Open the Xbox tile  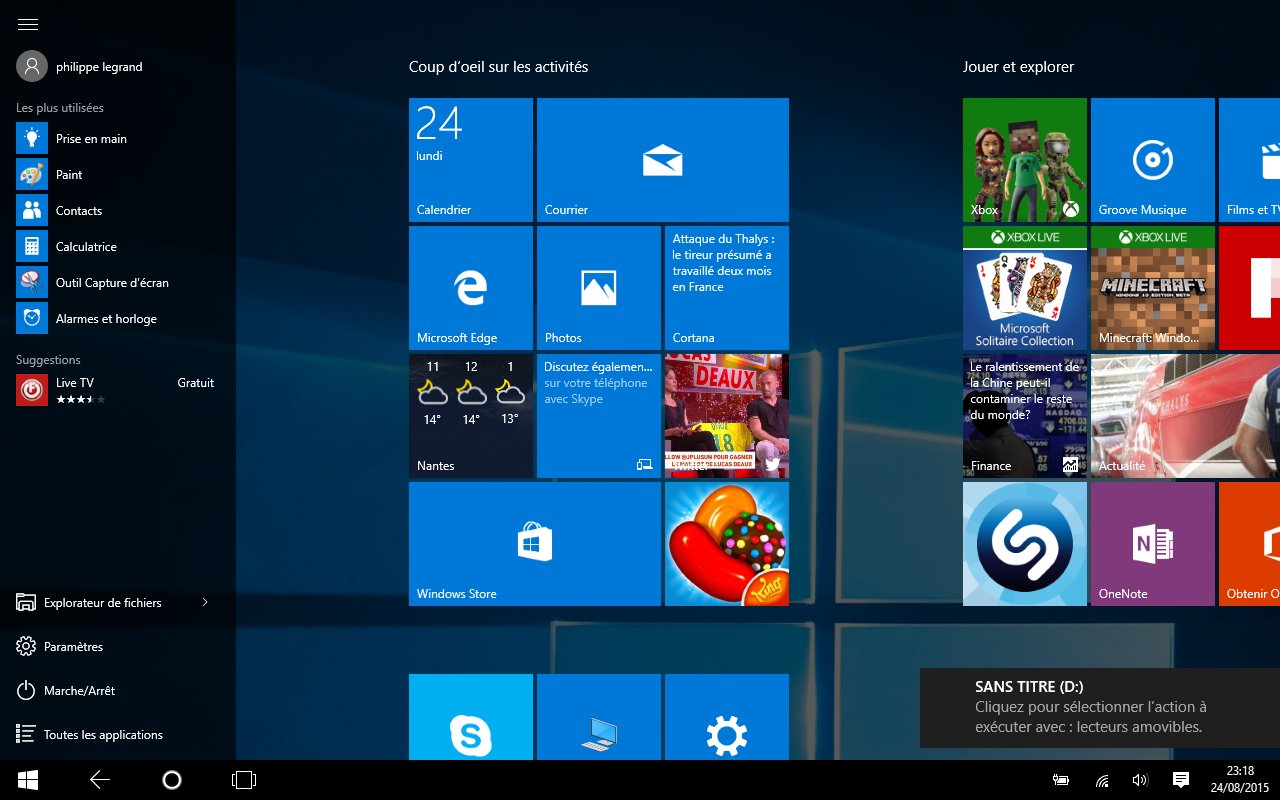coord(1025,160)
